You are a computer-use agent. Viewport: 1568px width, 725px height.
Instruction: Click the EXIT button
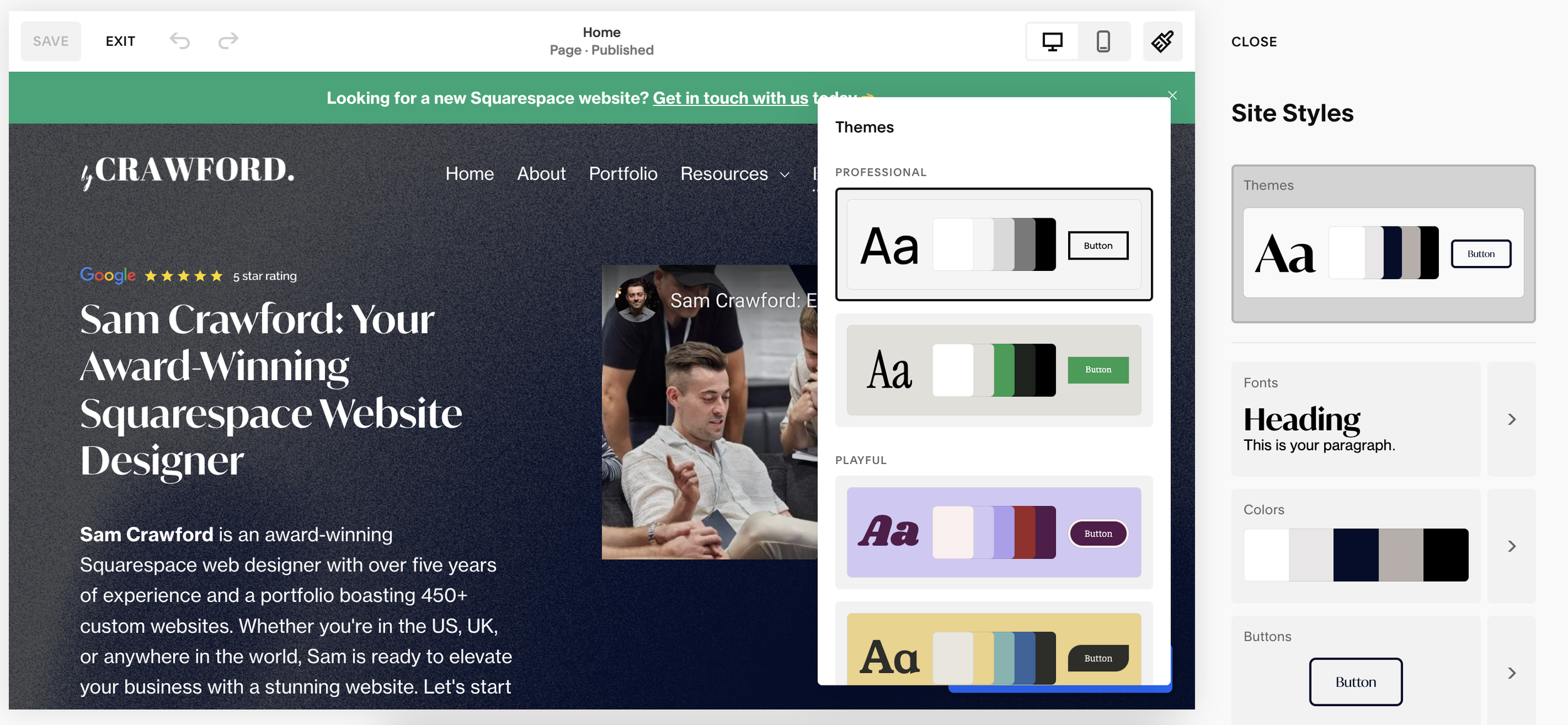click(x=120, y=41)
